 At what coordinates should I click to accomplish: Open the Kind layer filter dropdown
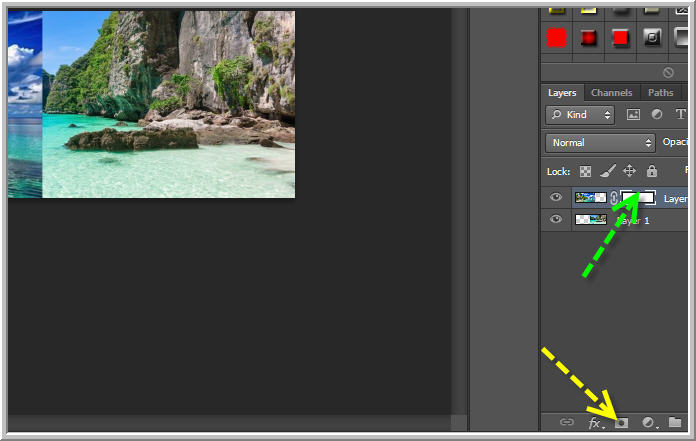(x=580, y=115)
